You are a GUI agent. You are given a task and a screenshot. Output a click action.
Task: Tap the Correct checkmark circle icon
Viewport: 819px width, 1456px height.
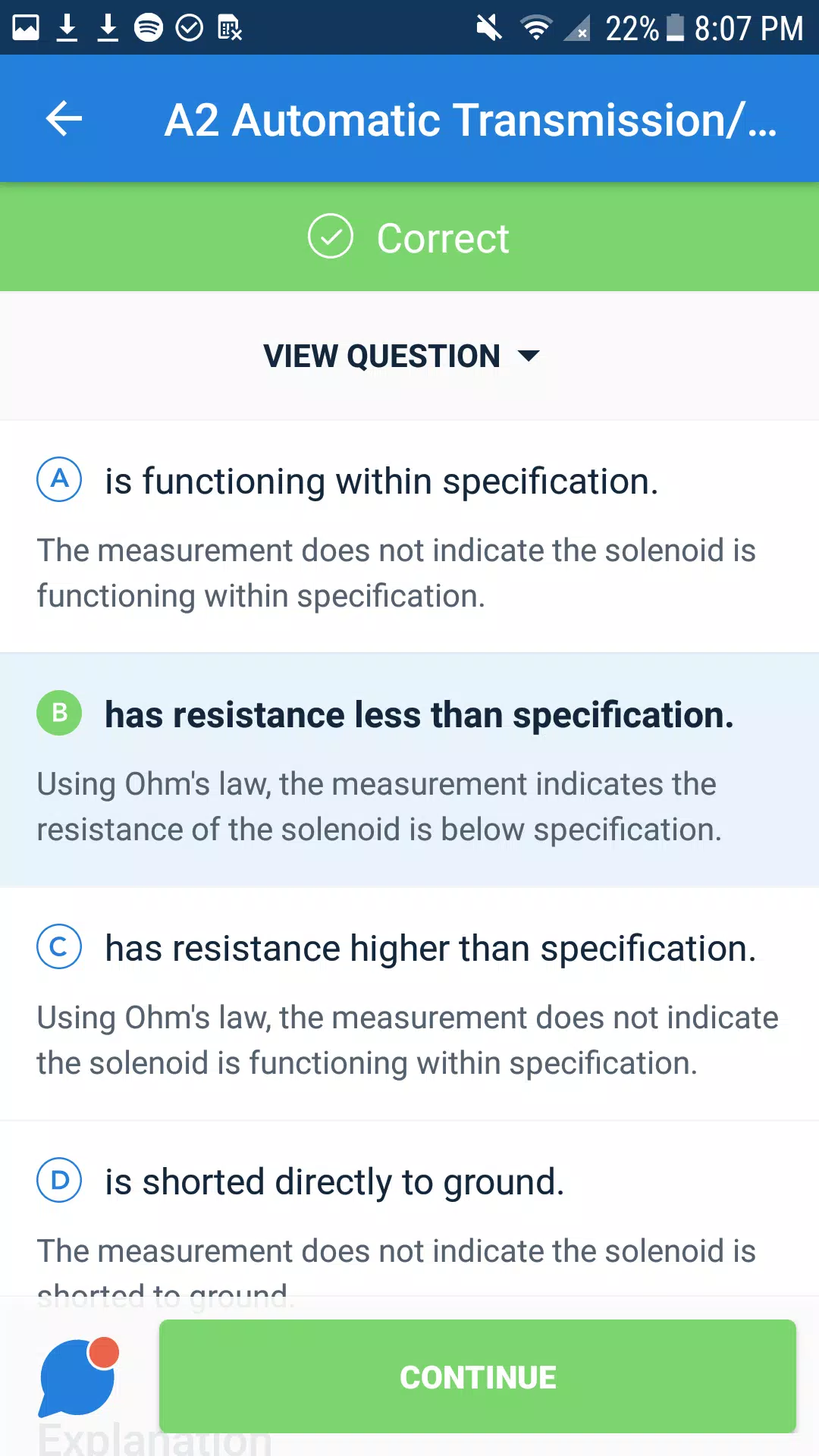pyautogui.click(x=331, y=237)
